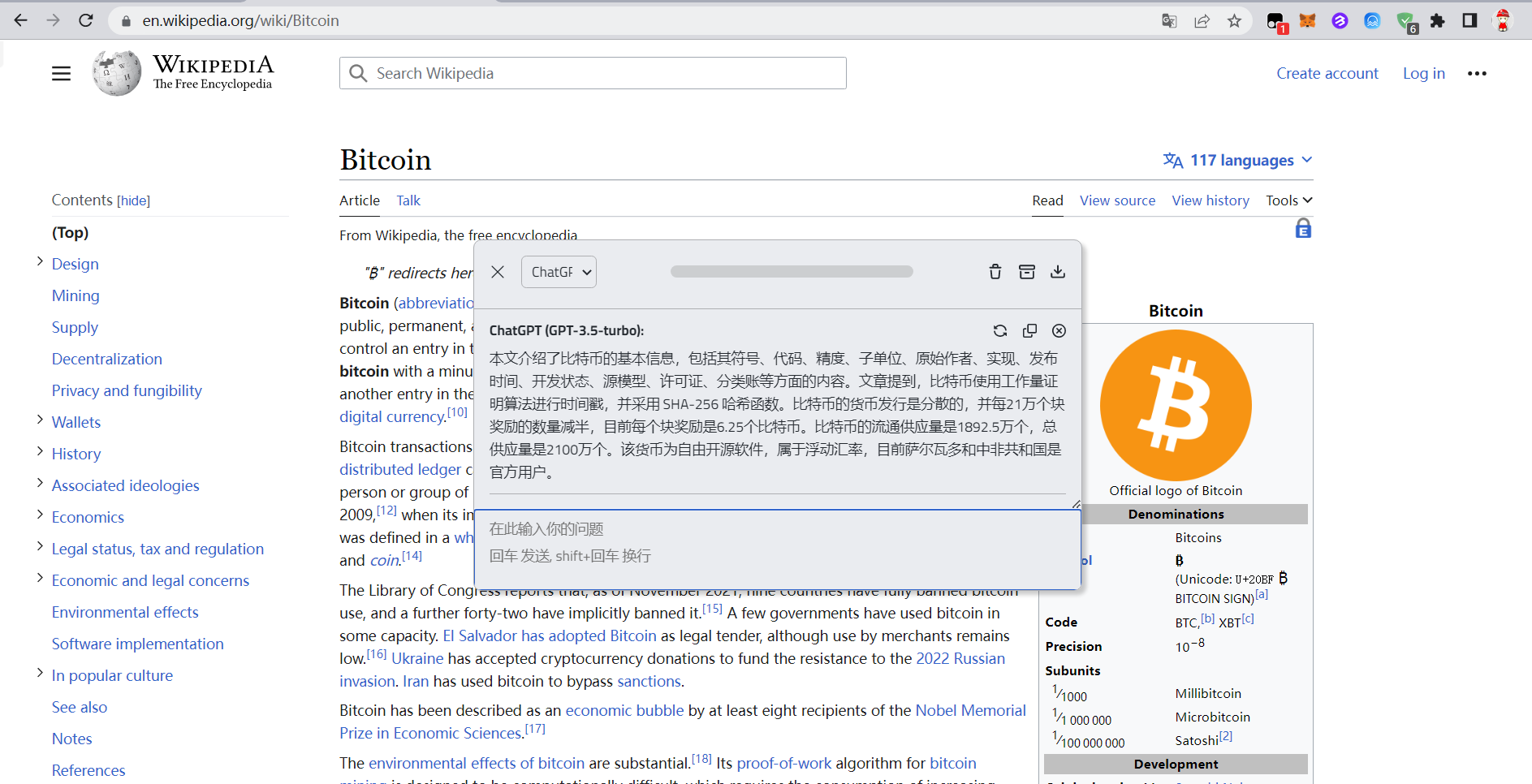The image size is (1532, 784).
Task: Jump to the Mining section
Action: (76, 295)
